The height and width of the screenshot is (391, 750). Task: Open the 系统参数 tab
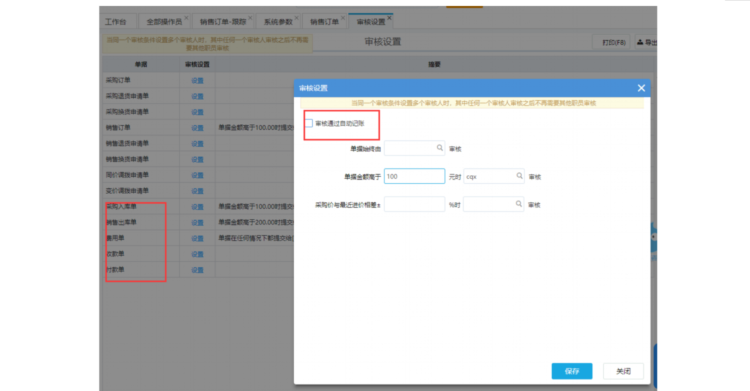point(278,22)
